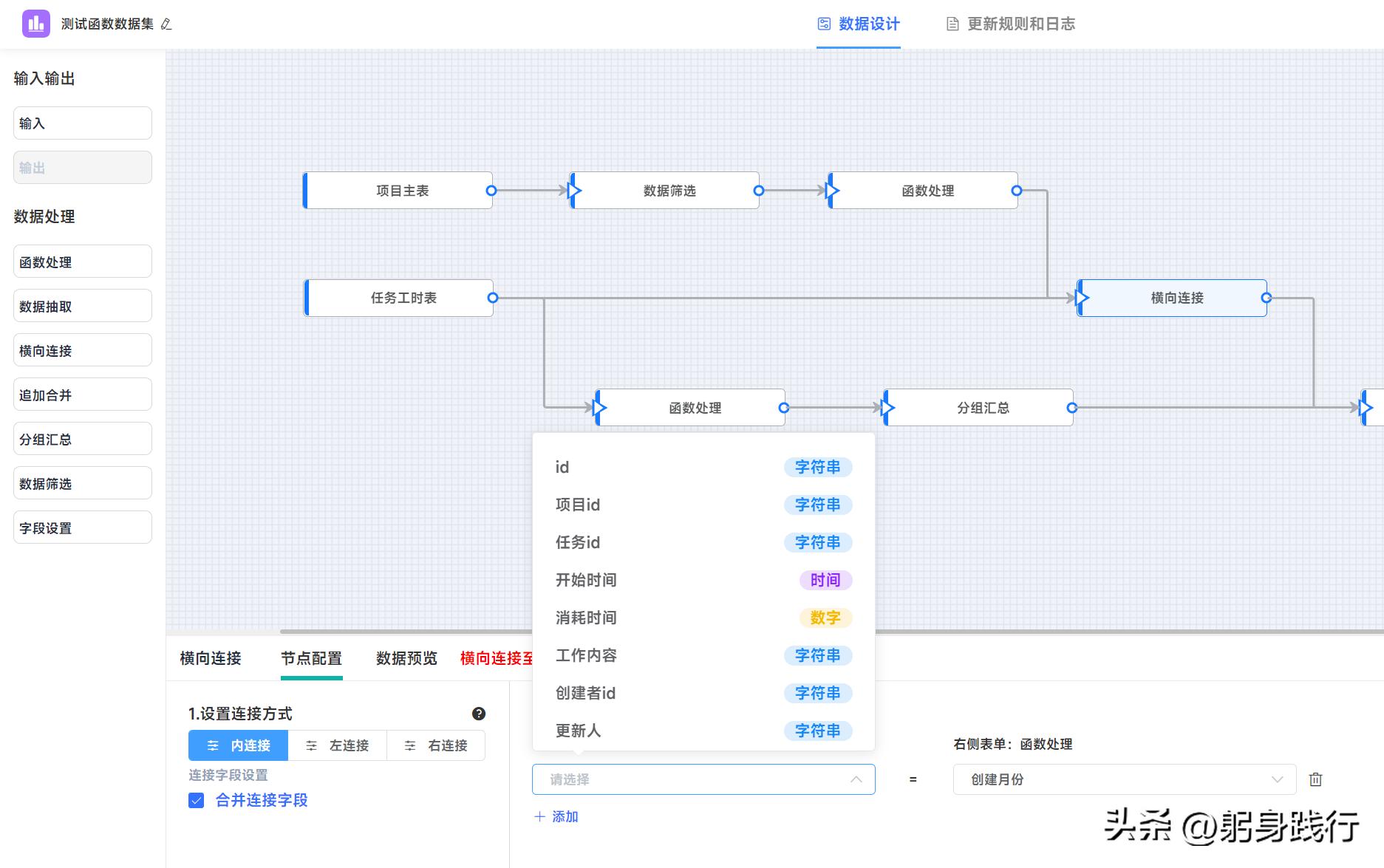
Task: Click disabled 输出 component in sidebar
Action: [83, 168]
